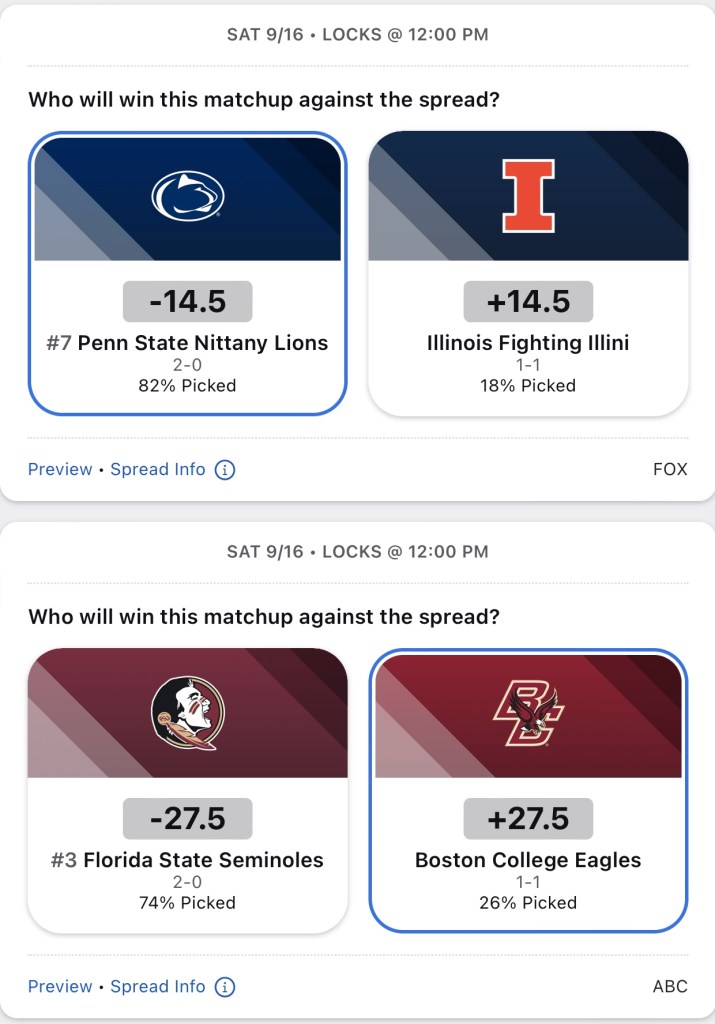Image resolution: width=715 pixels, height=1024 pixels.
Task: Click the ABC network label
Action: point(669,986)
